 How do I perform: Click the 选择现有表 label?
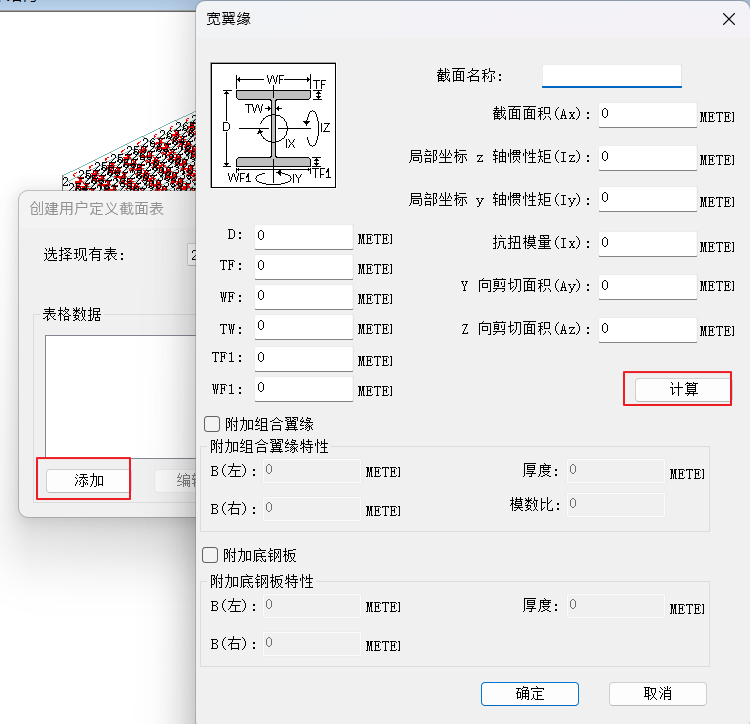coord(84,255)
